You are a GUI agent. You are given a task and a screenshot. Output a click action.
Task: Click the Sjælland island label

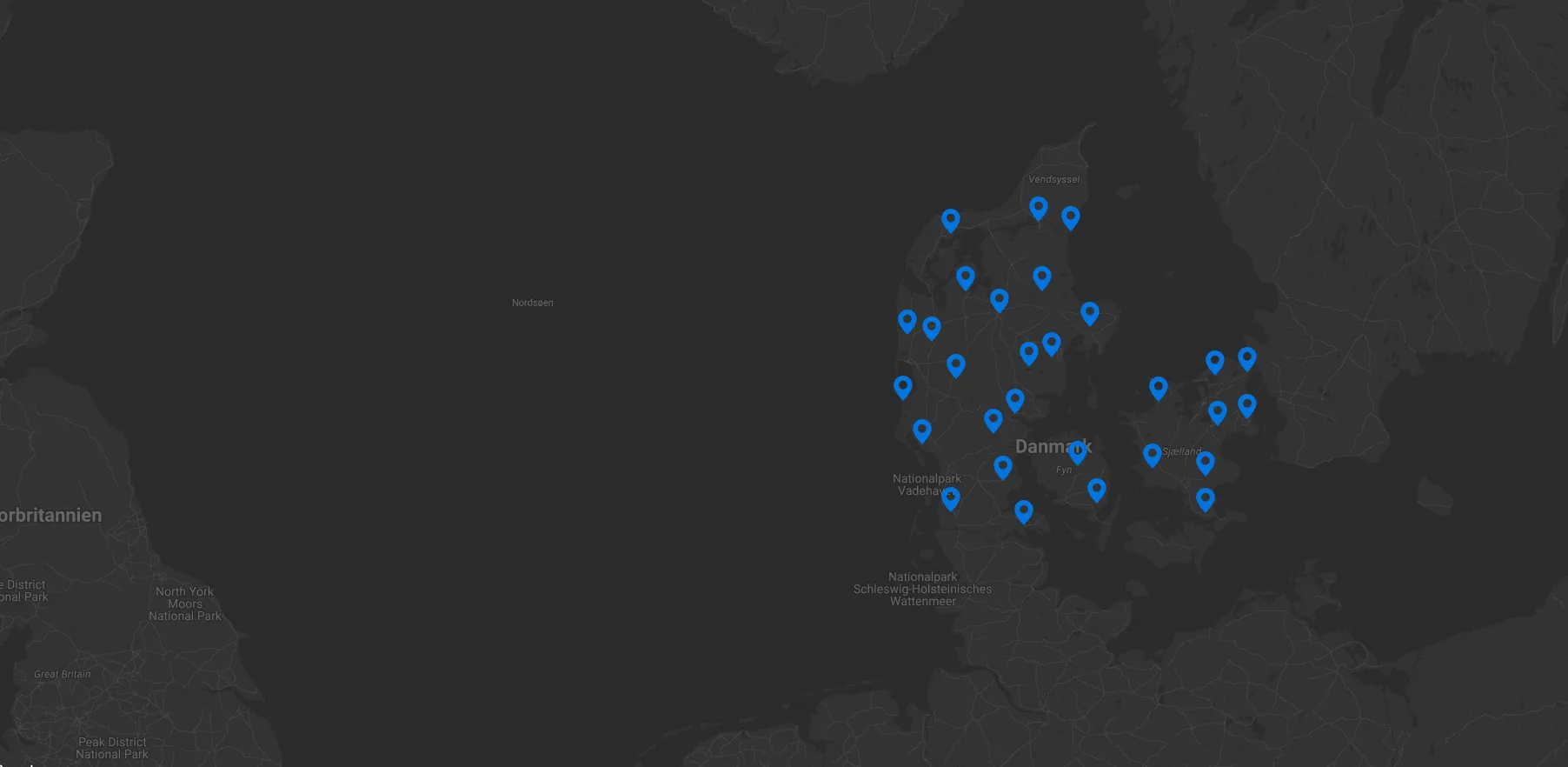1182,451
